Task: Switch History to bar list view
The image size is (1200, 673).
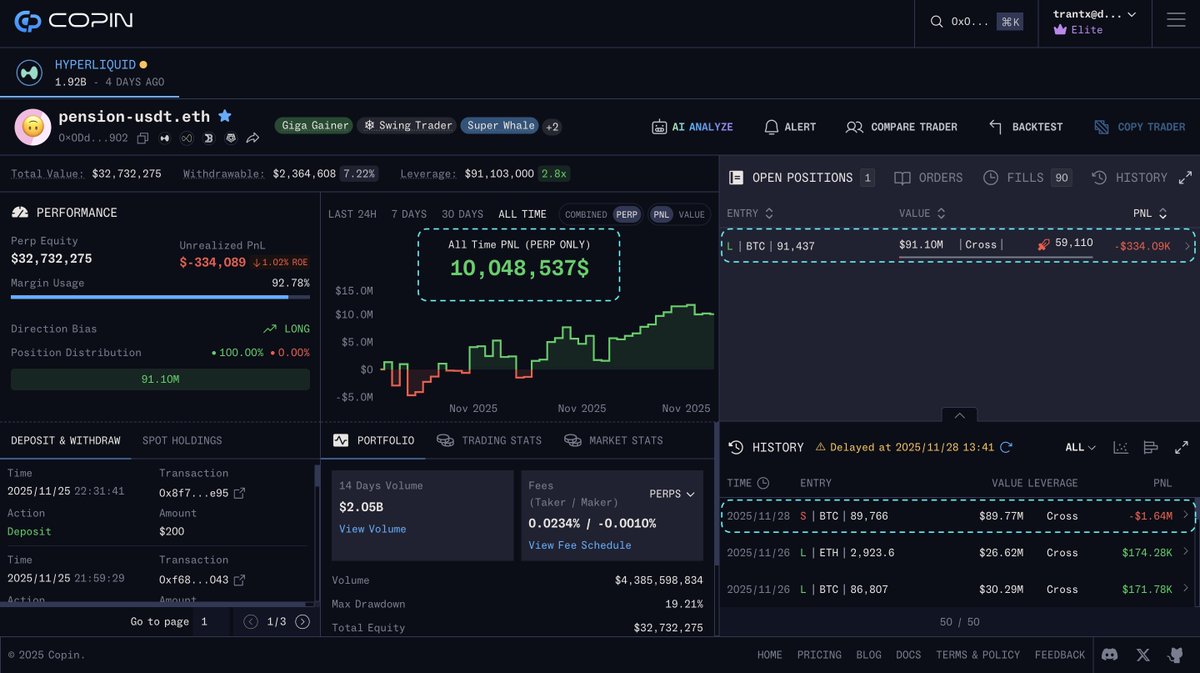Action: [1150, 447]
